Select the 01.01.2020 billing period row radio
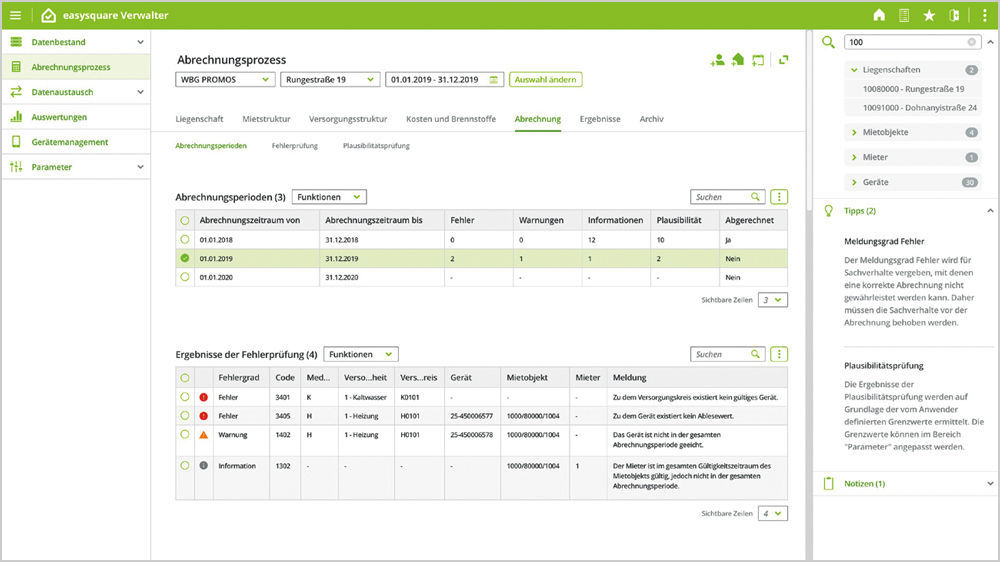The height and width of the screenshot is (562, 1000). click(x=185, y=277)
